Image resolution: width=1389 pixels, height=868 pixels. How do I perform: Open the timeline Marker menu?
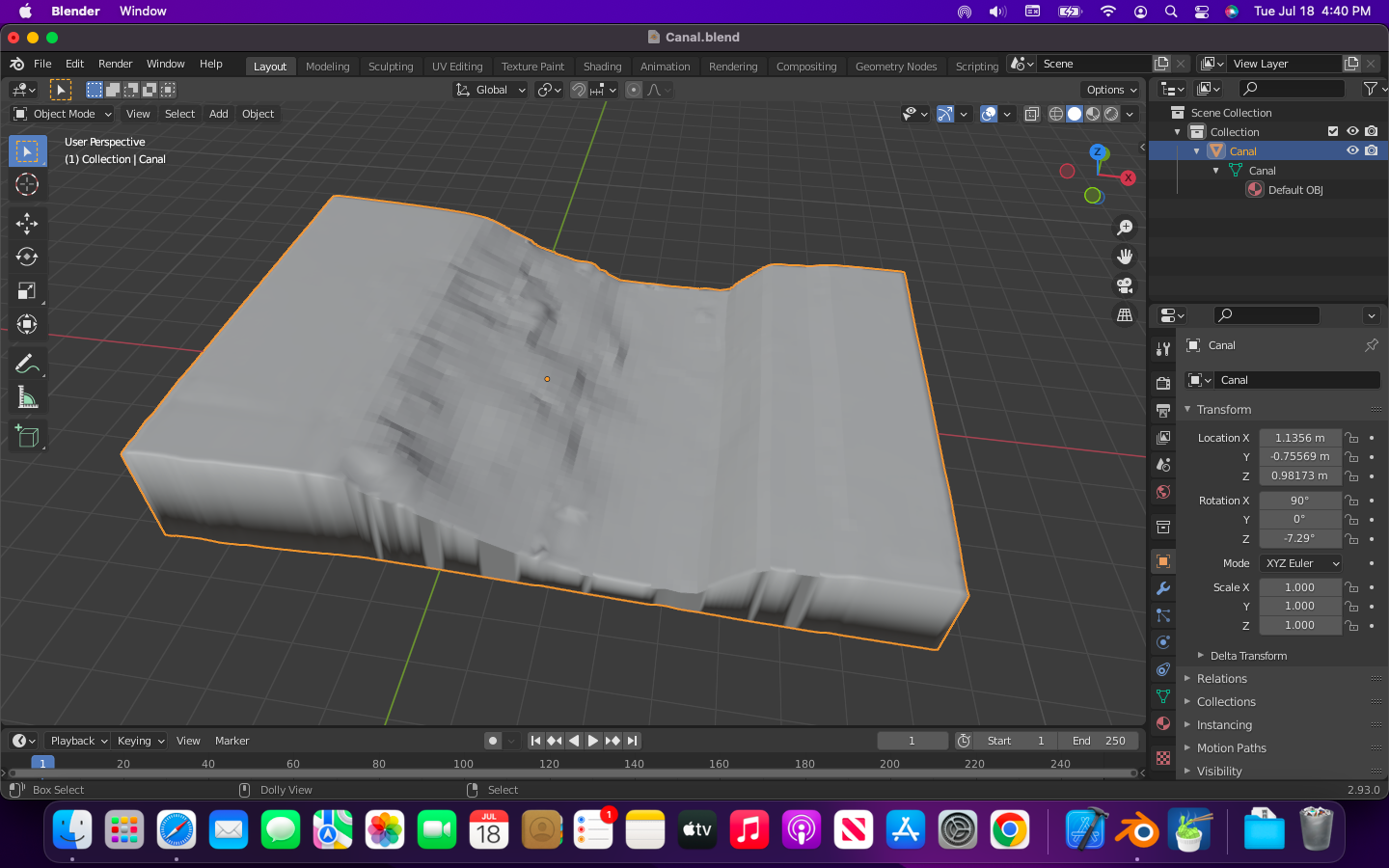231,741
